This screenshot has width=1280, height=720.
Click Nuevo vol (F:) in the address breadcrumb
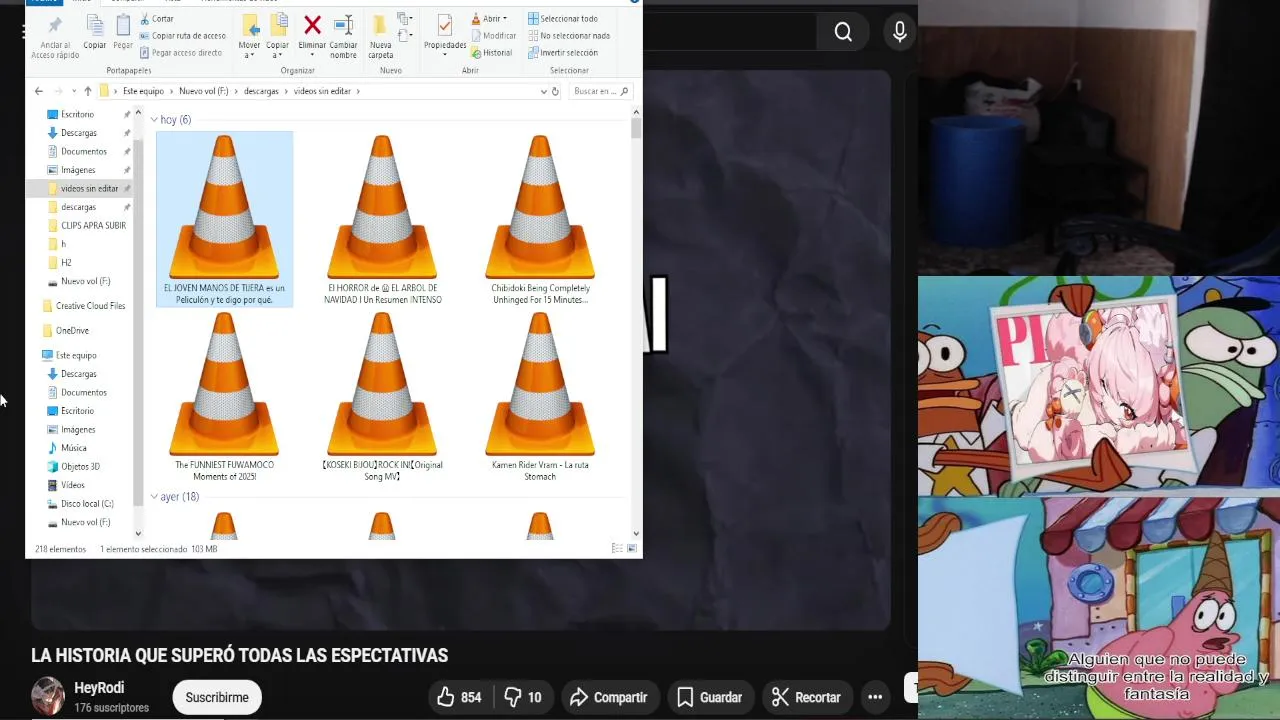pos(204,91)
